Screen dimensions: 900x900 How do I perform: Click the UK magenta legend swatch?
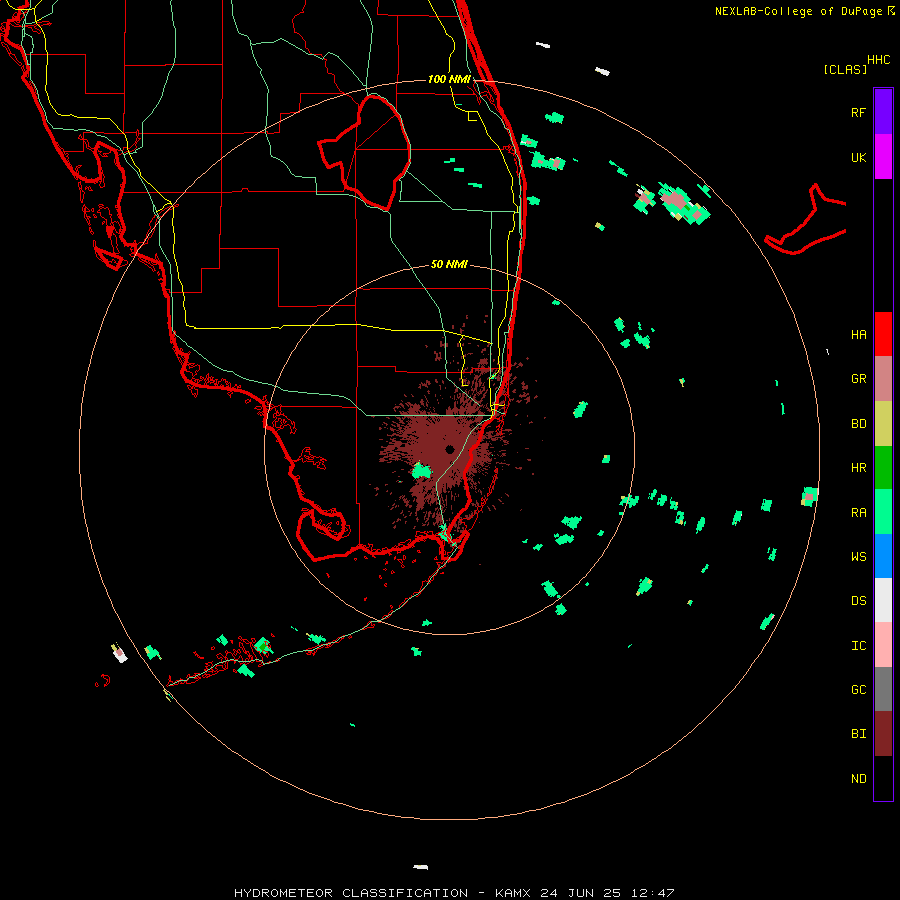[x=883, y=157]
